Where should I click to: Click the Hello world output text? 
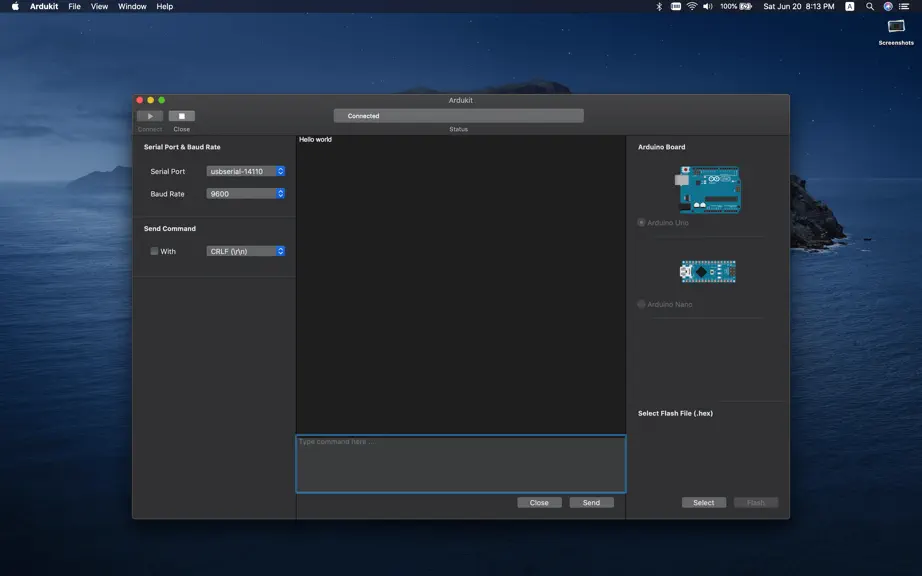(x=315, y=139)
